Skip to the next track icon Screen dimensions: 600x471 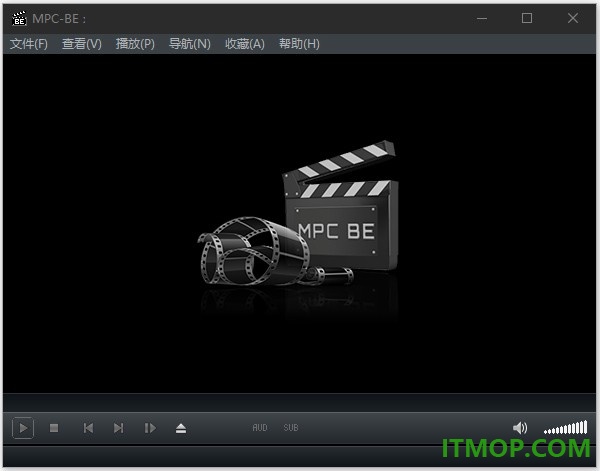click(x=119, y=428)
